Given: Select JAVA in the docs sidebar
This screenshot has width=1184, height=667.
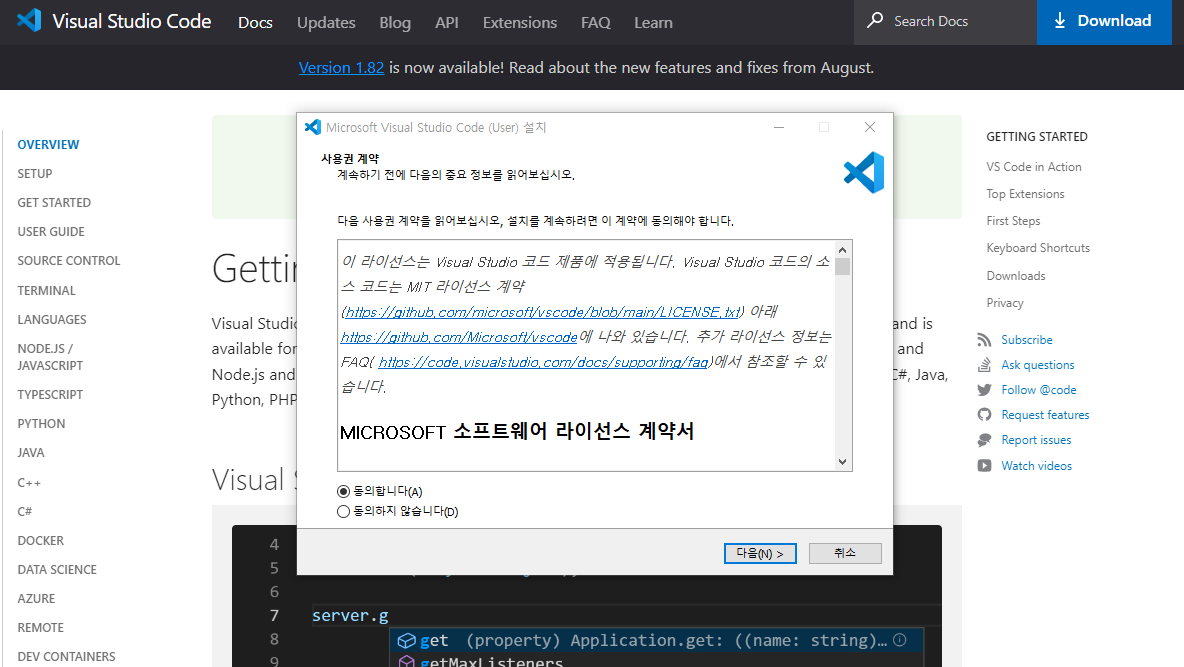Looking at the screenshot, I should point(31,452).
